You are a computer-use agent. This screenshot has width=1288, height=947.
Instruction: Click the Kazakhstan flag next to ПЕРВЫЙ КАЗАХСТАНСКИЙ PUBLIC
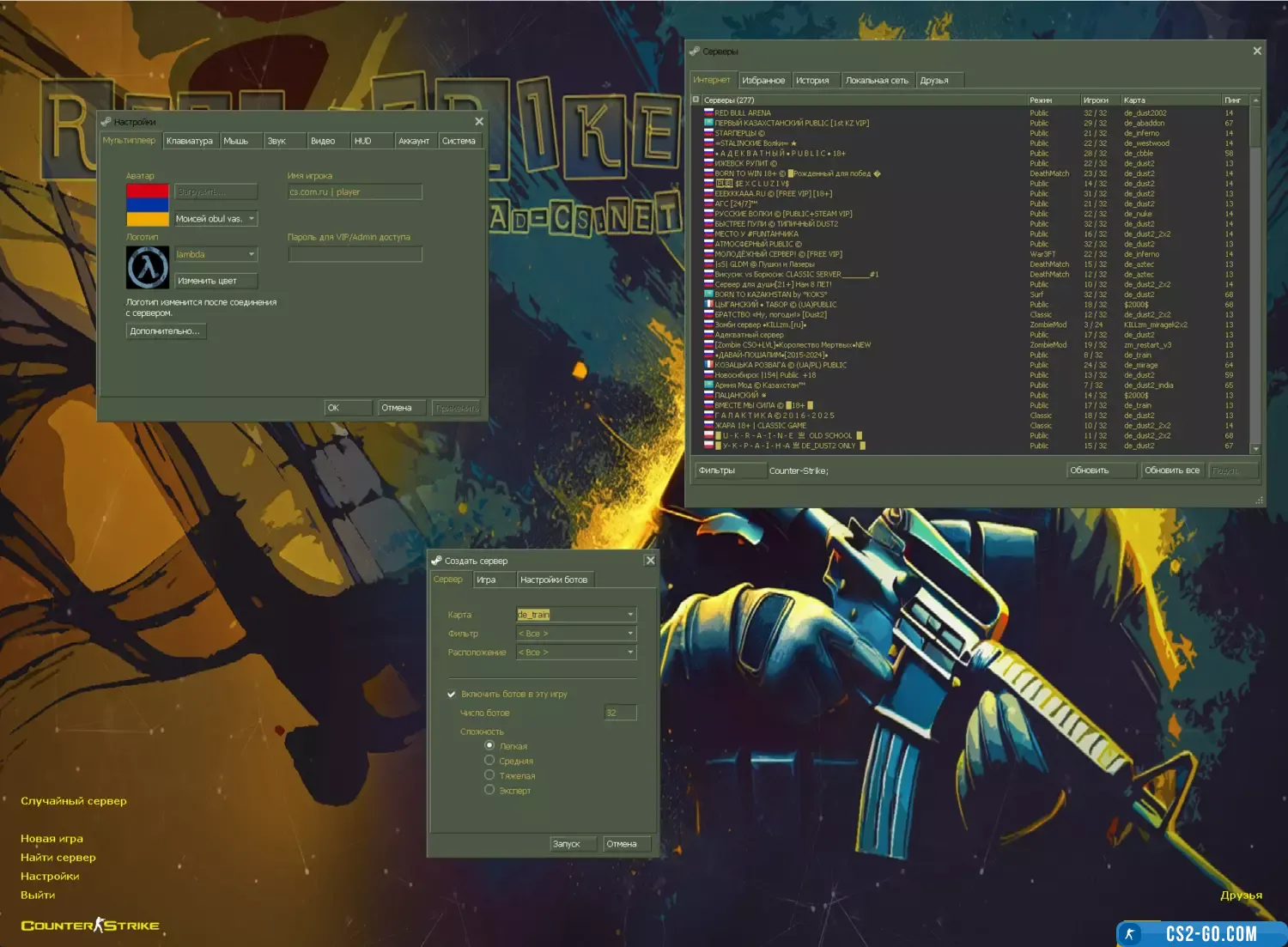pos(708,124)
